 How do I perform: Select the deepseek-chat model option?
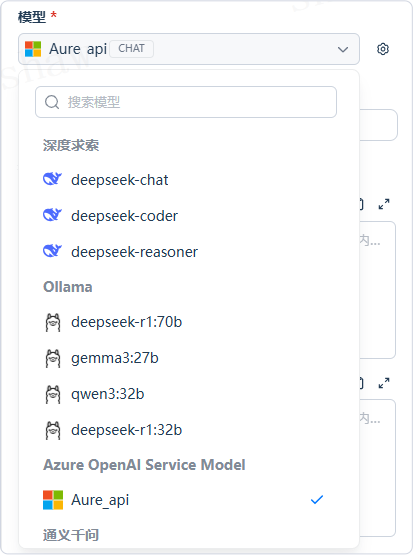[189, 180]
